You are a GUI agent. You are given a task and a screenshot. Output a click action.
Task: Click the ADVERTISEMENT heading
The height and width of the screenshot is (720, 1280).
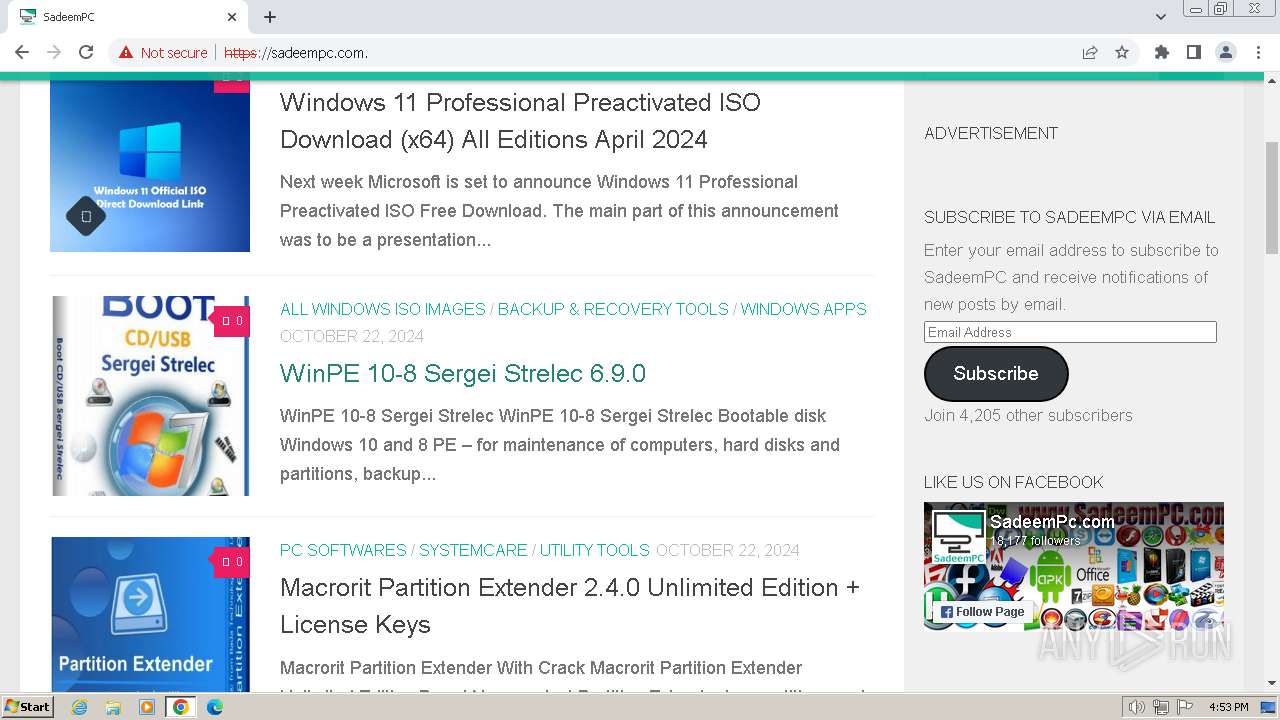point(991,133)
